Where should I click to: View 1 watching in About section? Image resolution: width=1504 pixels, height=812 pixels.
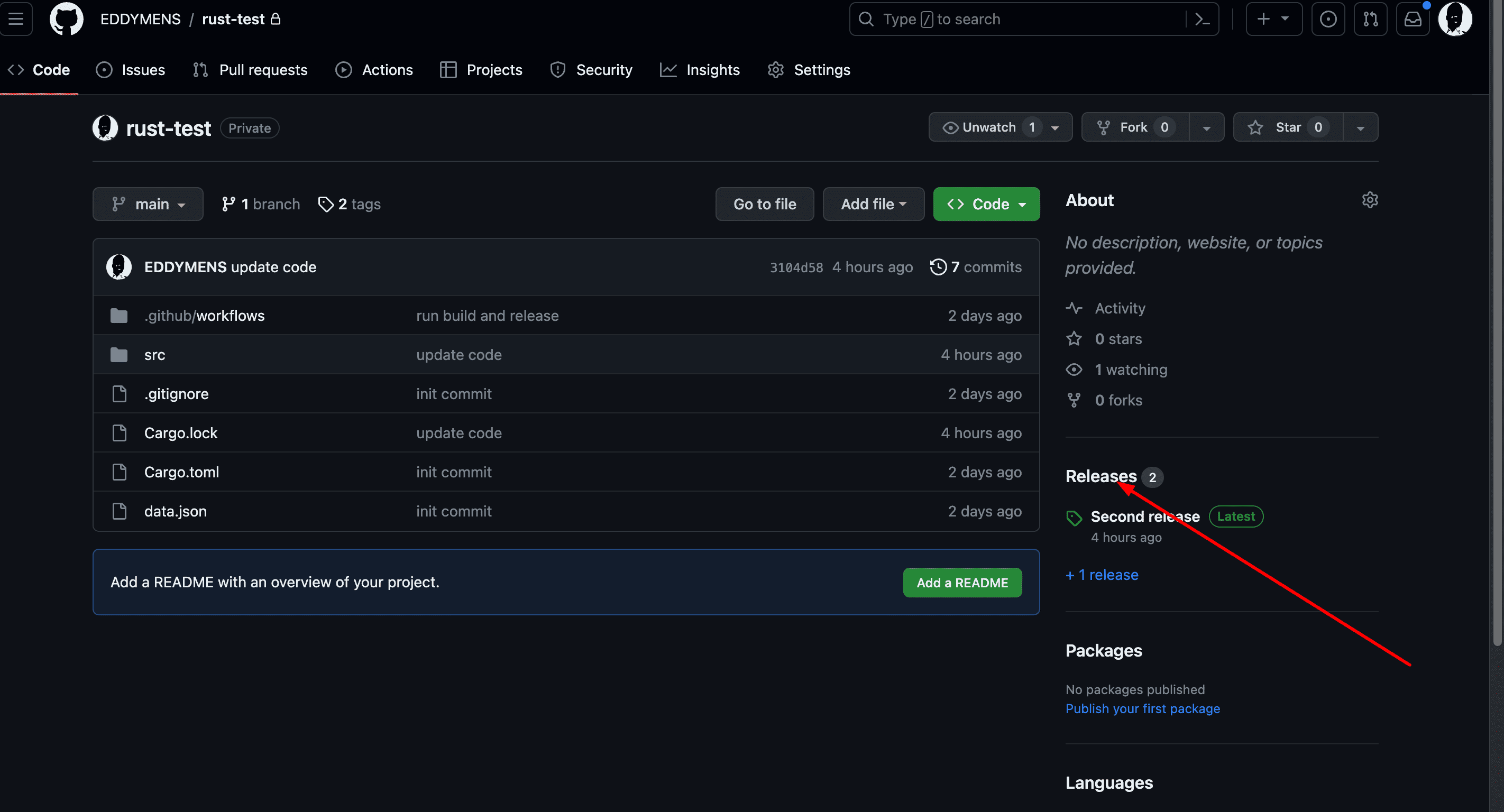click(1116, 370)
